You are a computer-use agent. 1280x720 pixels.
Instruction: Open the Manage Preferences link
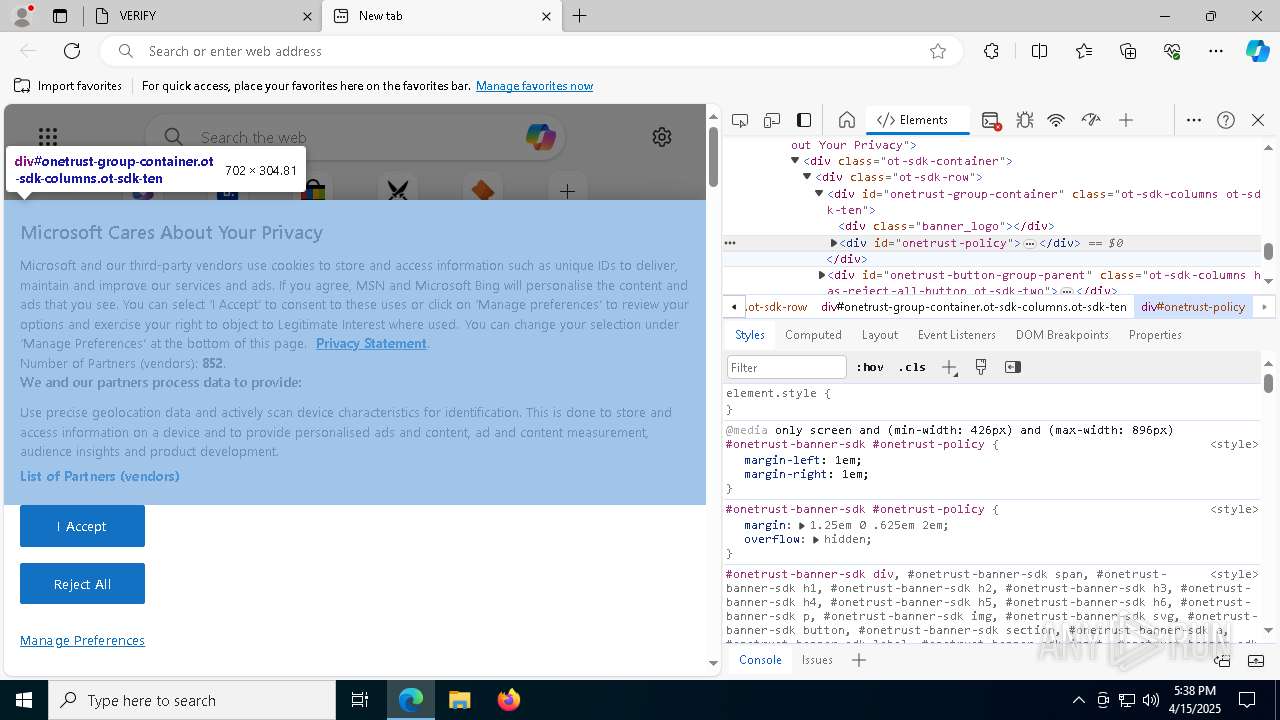[x=82, y=640]
